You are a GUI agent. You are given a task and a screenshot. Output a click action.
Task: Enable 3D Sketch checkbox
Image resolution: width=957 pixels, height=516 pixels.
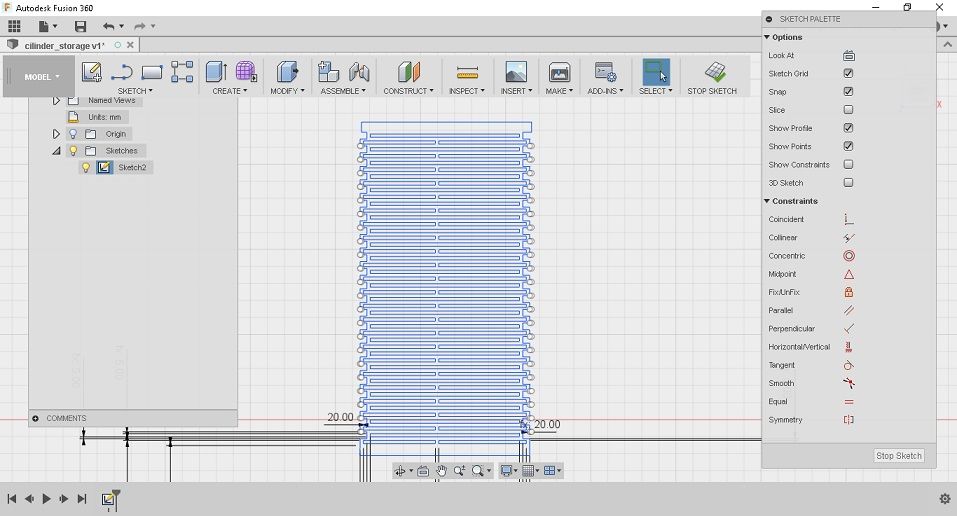(x=848, y=183)
